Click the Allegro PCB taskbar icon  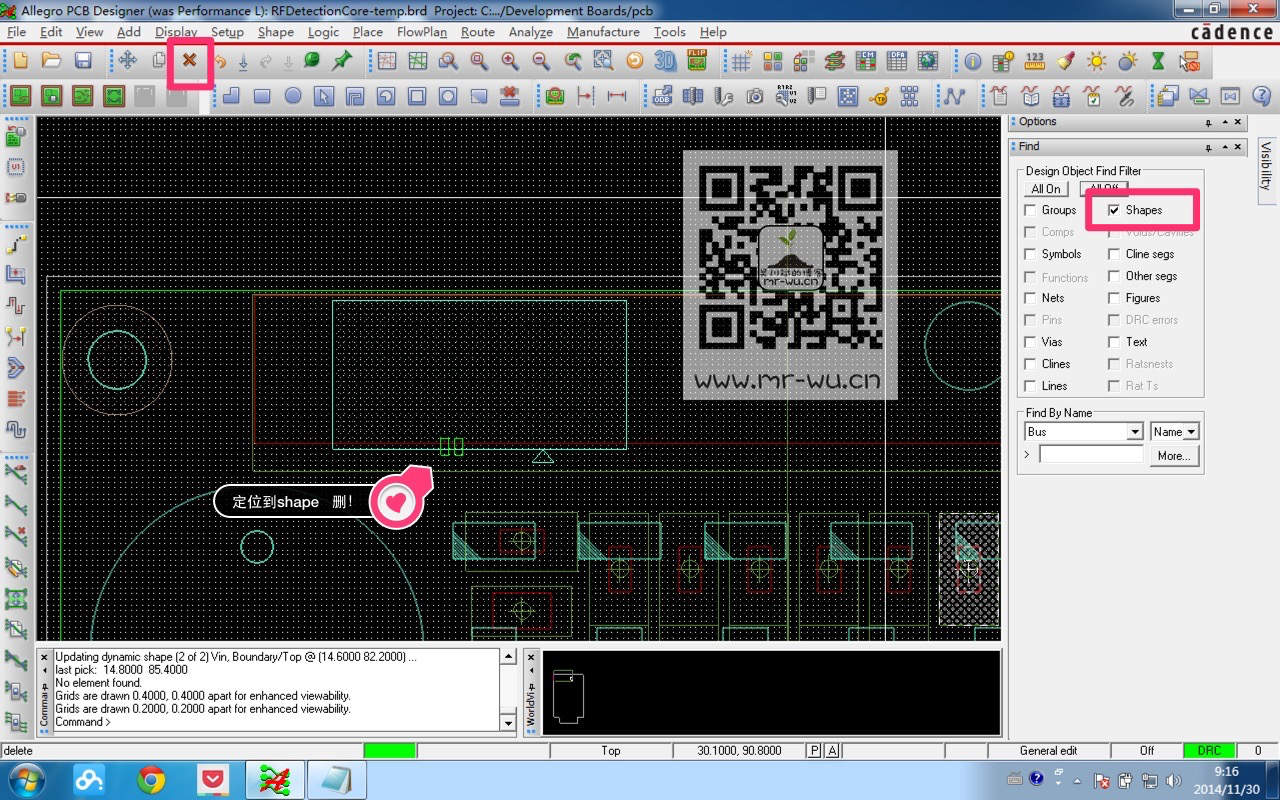coord(275,779)
